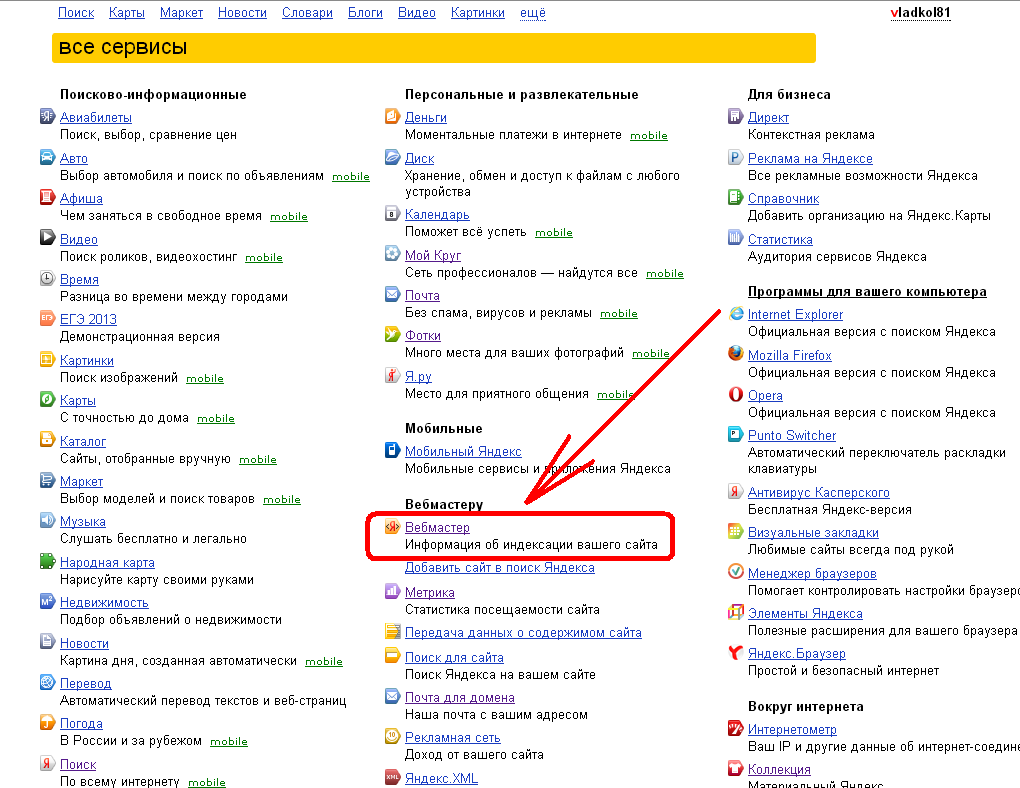Open the Каталог link
This screenshot has height=788, width=1020.
[x=83, y=441]
